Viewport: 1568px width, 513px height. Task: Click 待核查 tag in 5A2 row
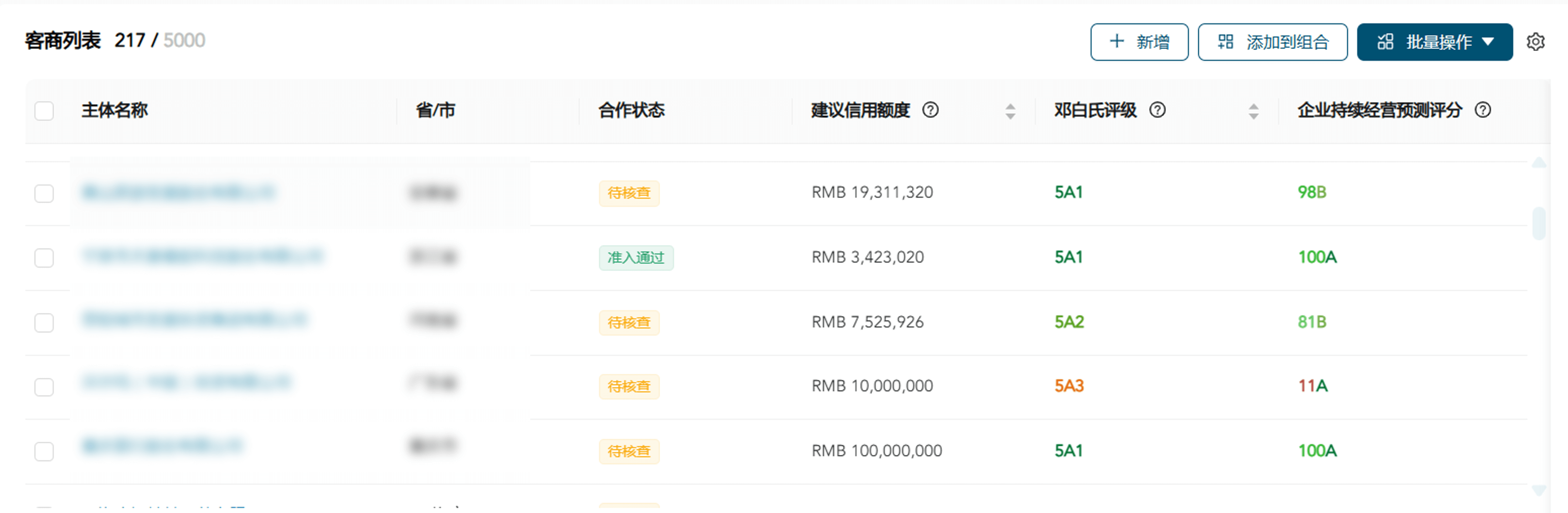tap(629, 322)
